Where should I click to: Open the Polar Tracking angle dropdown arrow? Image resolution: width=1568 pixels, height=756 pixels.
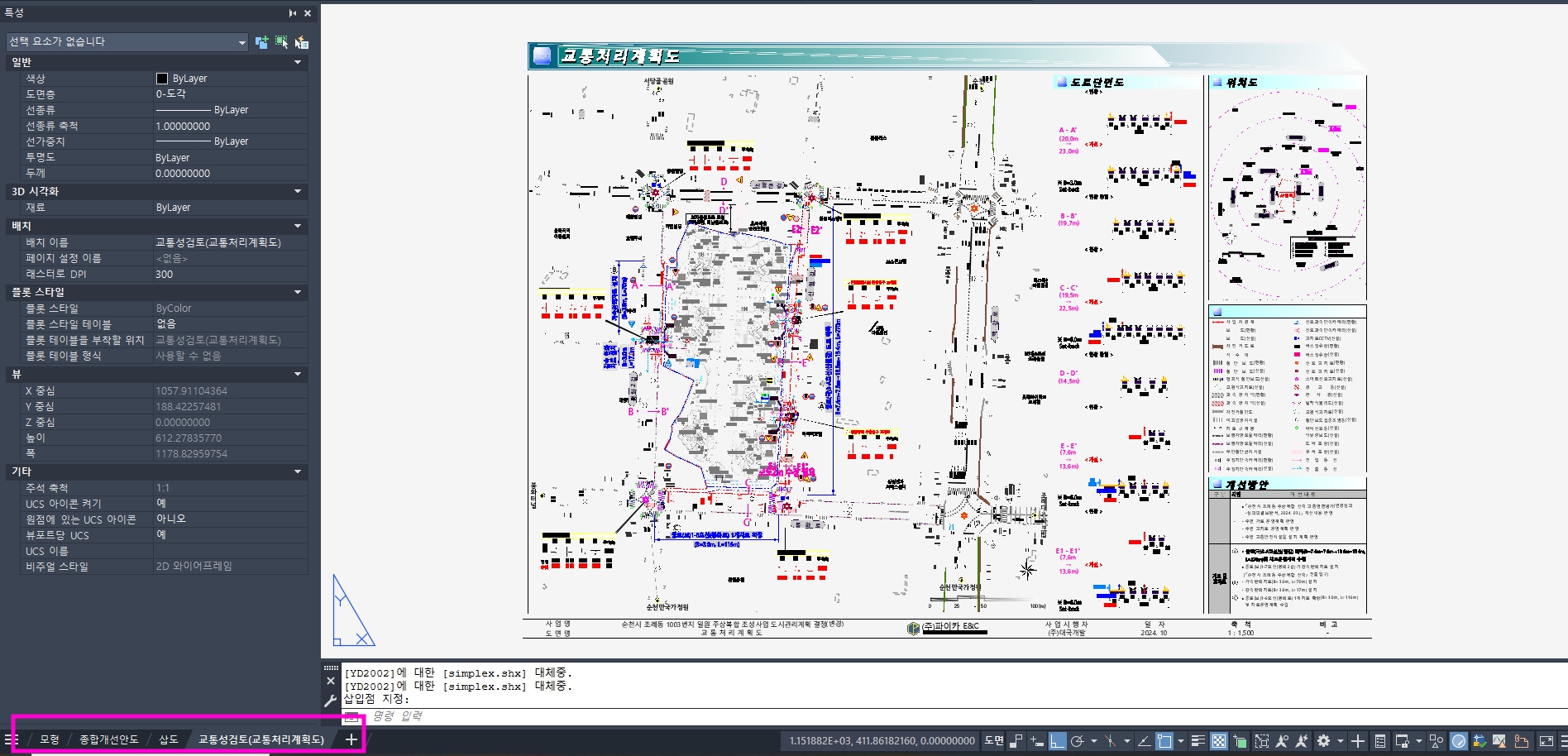tap(1094, 741)
